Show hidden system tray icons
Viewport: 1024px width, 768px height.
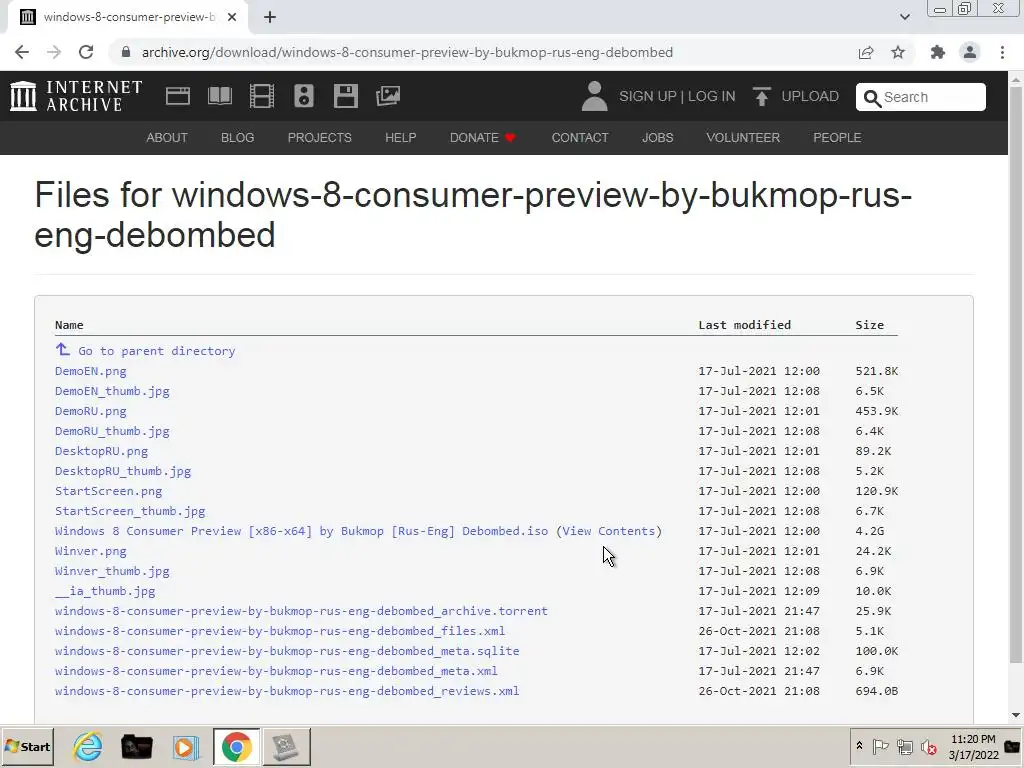[859, 746]
